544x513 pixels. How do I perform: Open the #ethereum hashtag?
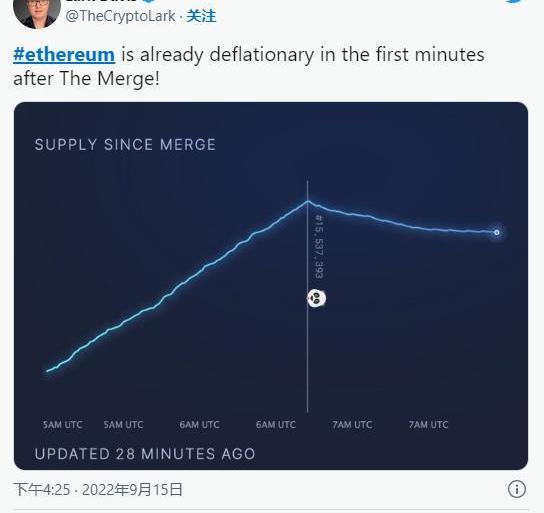tap(64, 55)
